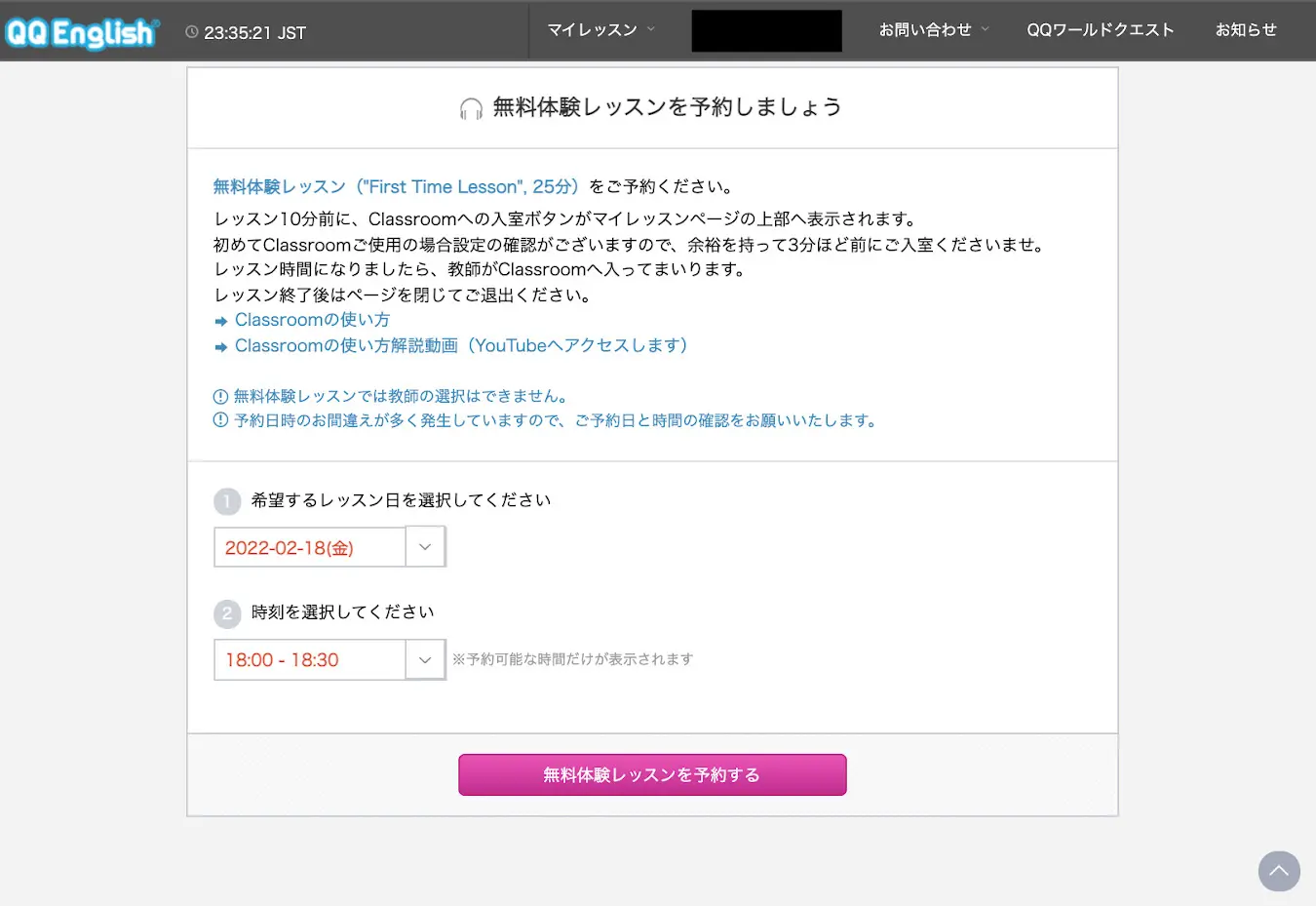Click heading 無料体験レッスンを予約しましょう
Image resolution: width=1316 pixels, height=906 pixels.
pyautogui.click(x=667, y=107)
